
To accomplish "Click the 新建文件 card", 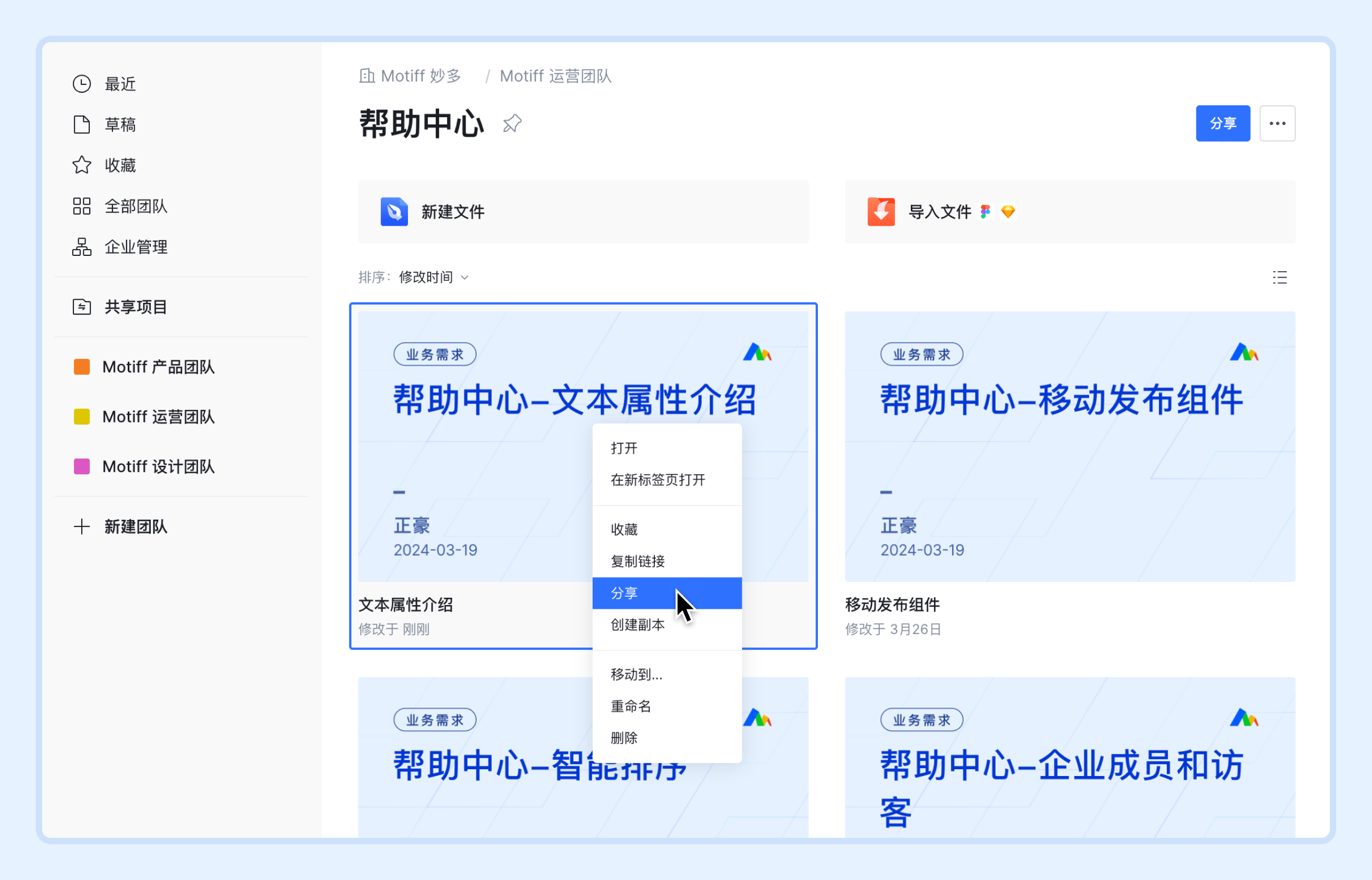I will [x=583, y=212].
